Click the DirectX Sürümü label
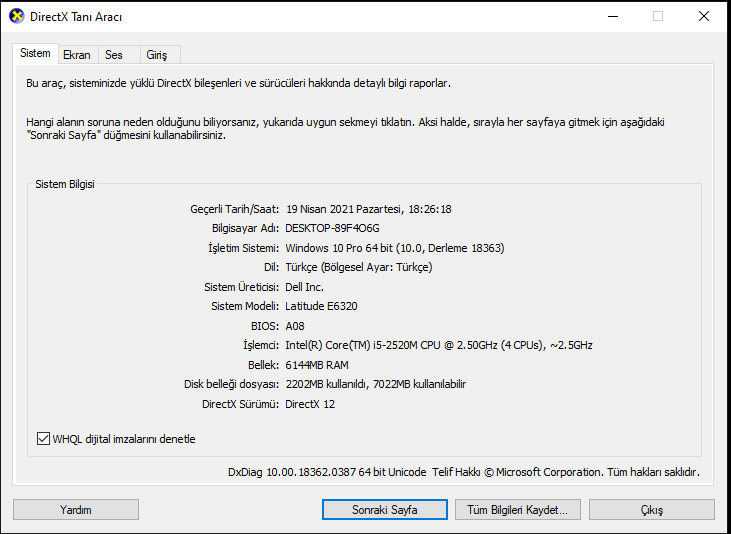Image resolution: width=731 pixels, height=534 pixels. point(241,404)
